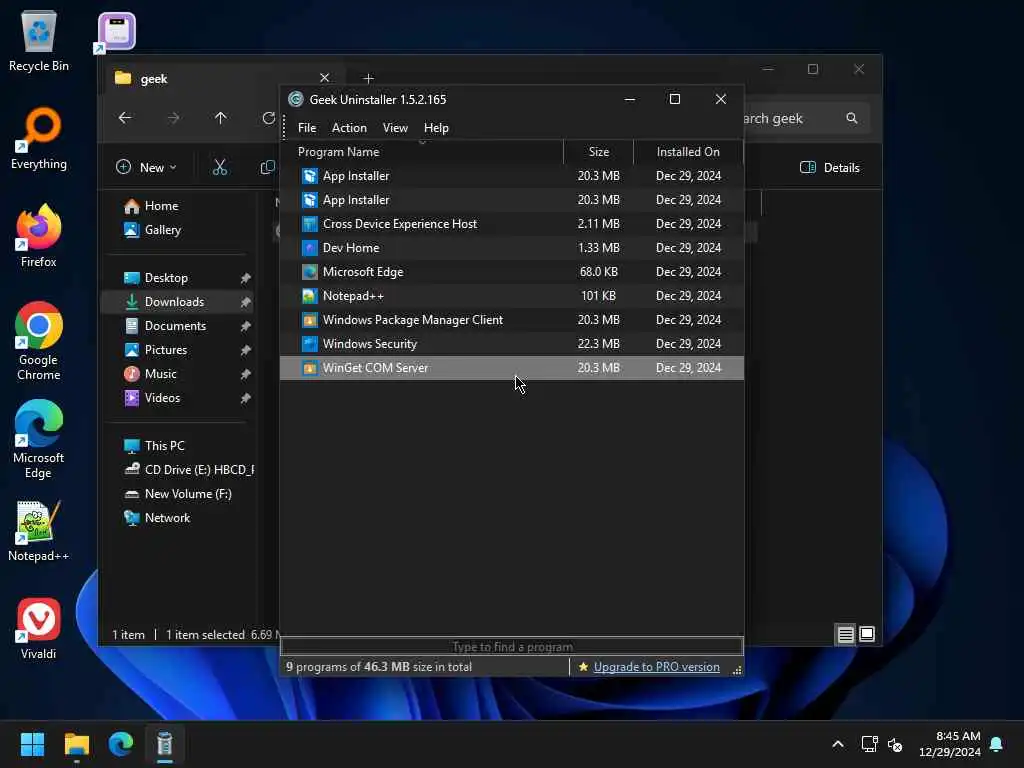The height and width of the screenshot is (768, 1024).
Task: Open the Help menu
Action: pyautogui.click(x=436, y=128)
